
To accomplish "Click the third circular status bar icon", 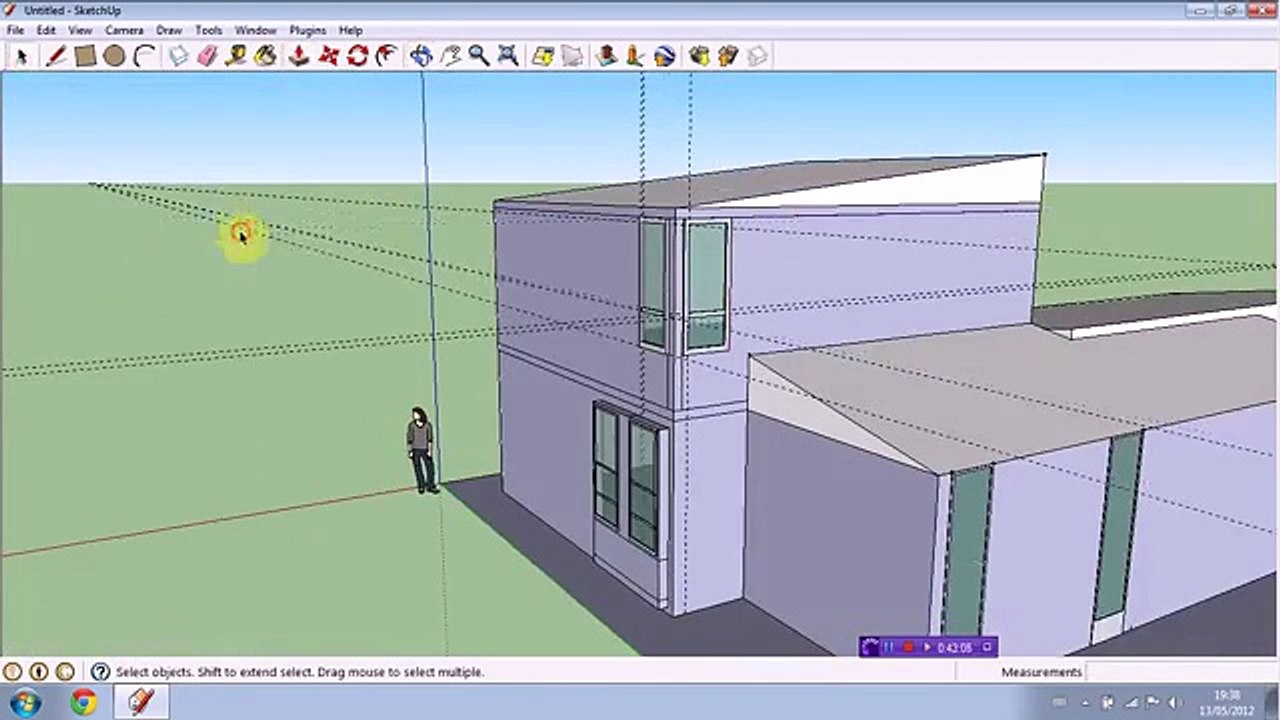I will tap(65, 672).
